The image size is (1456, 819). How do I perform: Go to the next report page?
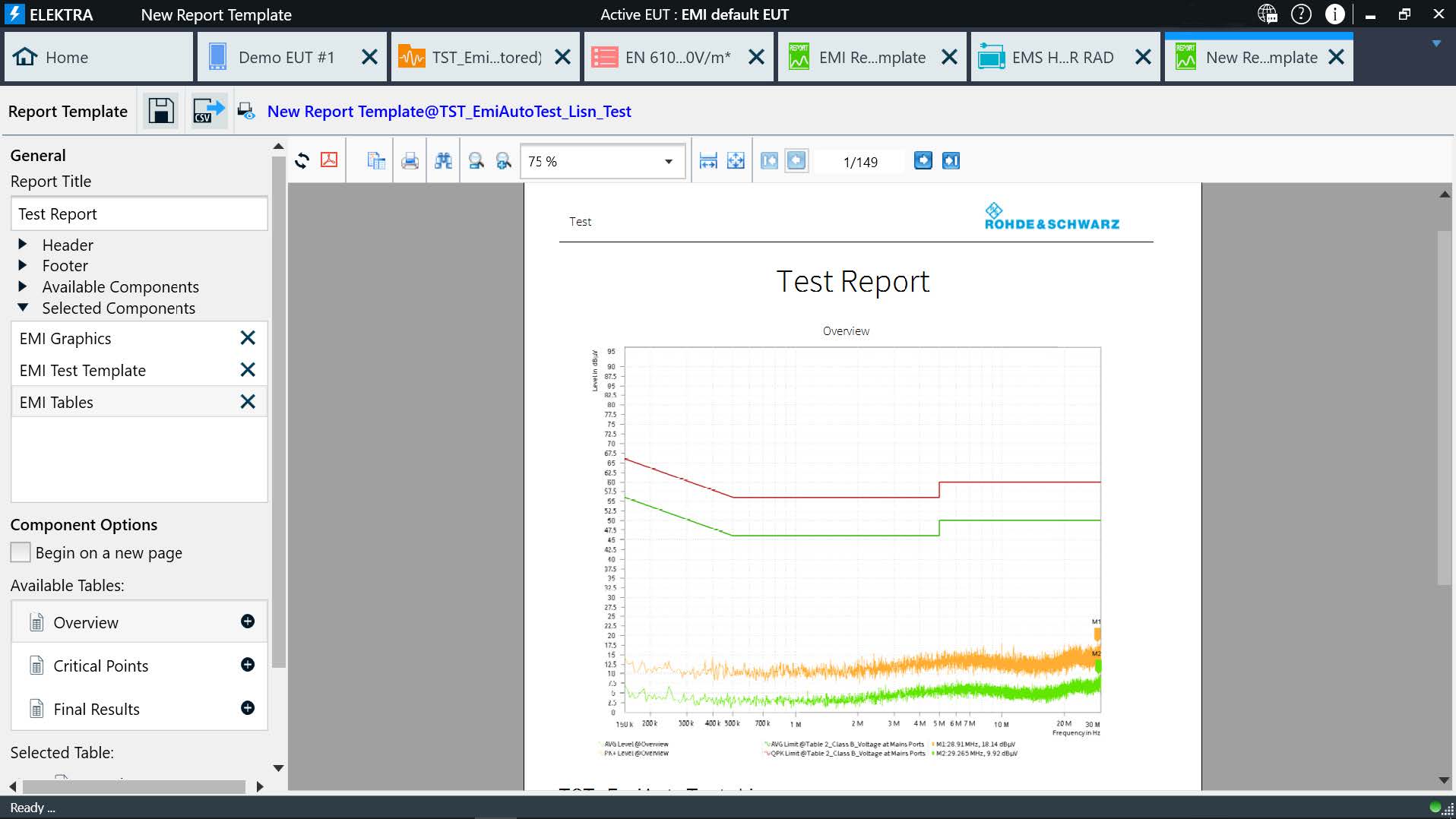point(923,161)
